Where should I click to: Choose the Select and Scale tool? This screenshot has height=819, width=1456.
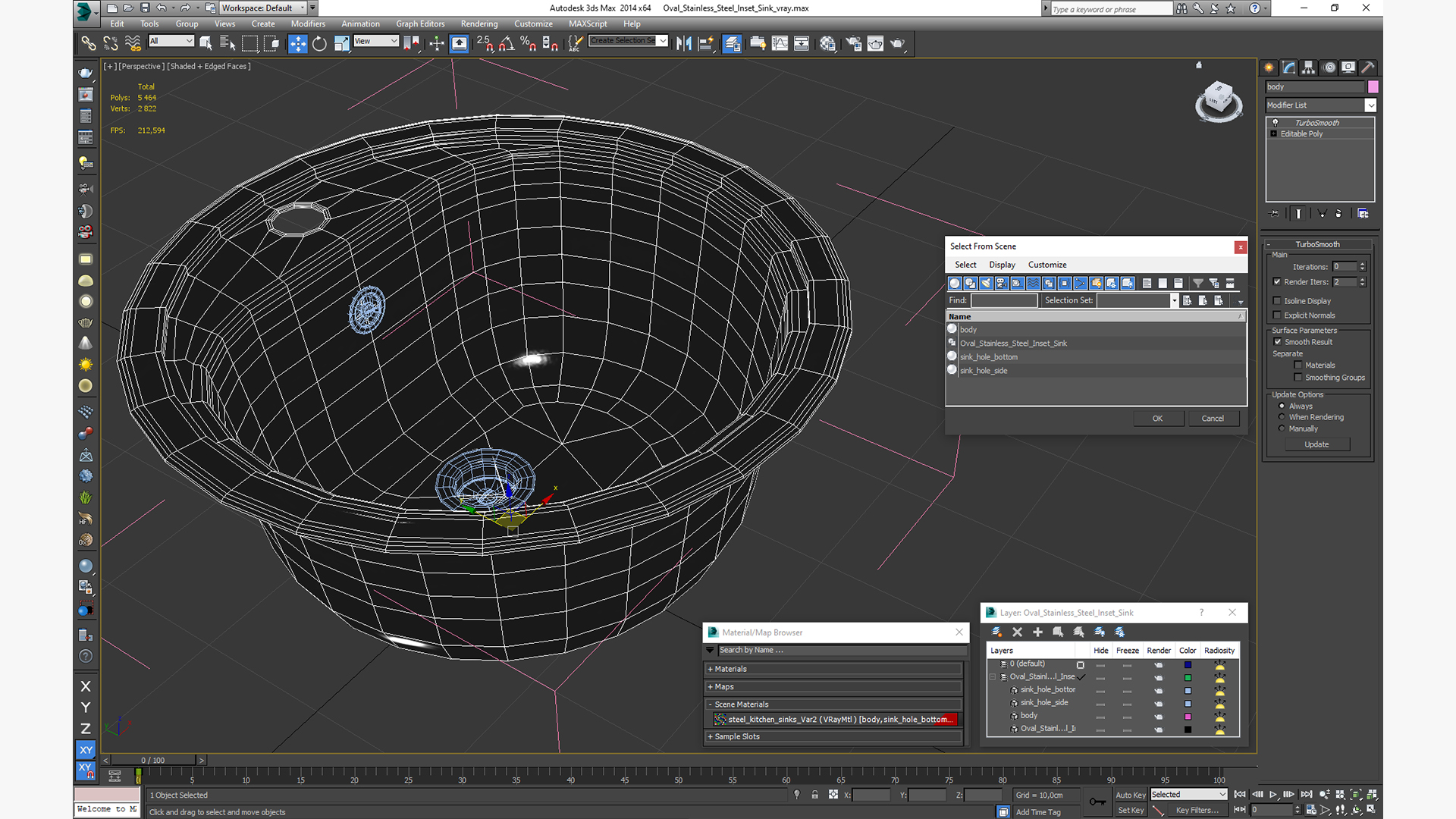click(342, 43)
